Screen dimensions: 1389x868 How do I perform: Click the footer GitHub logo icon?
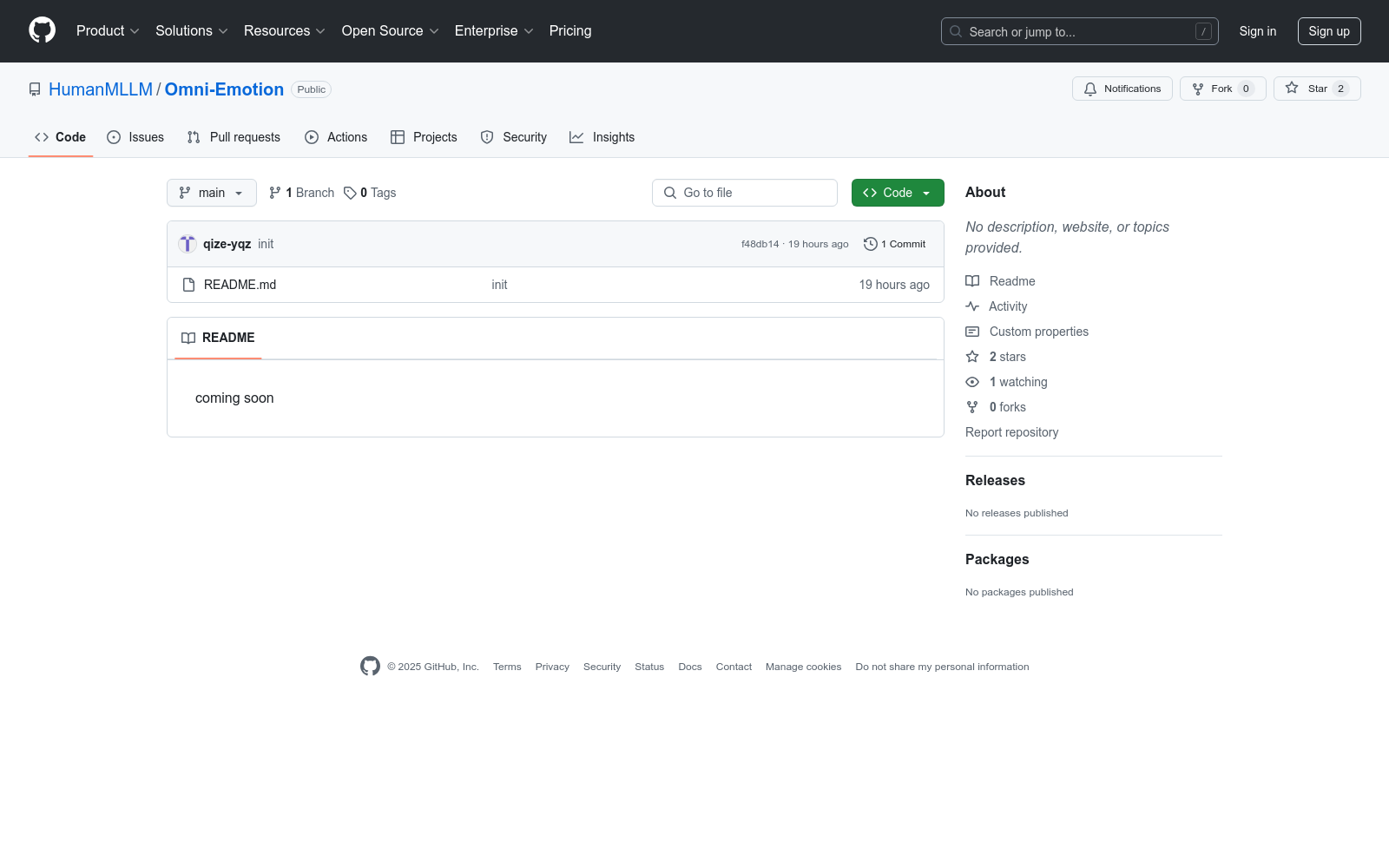click(370, 666)
